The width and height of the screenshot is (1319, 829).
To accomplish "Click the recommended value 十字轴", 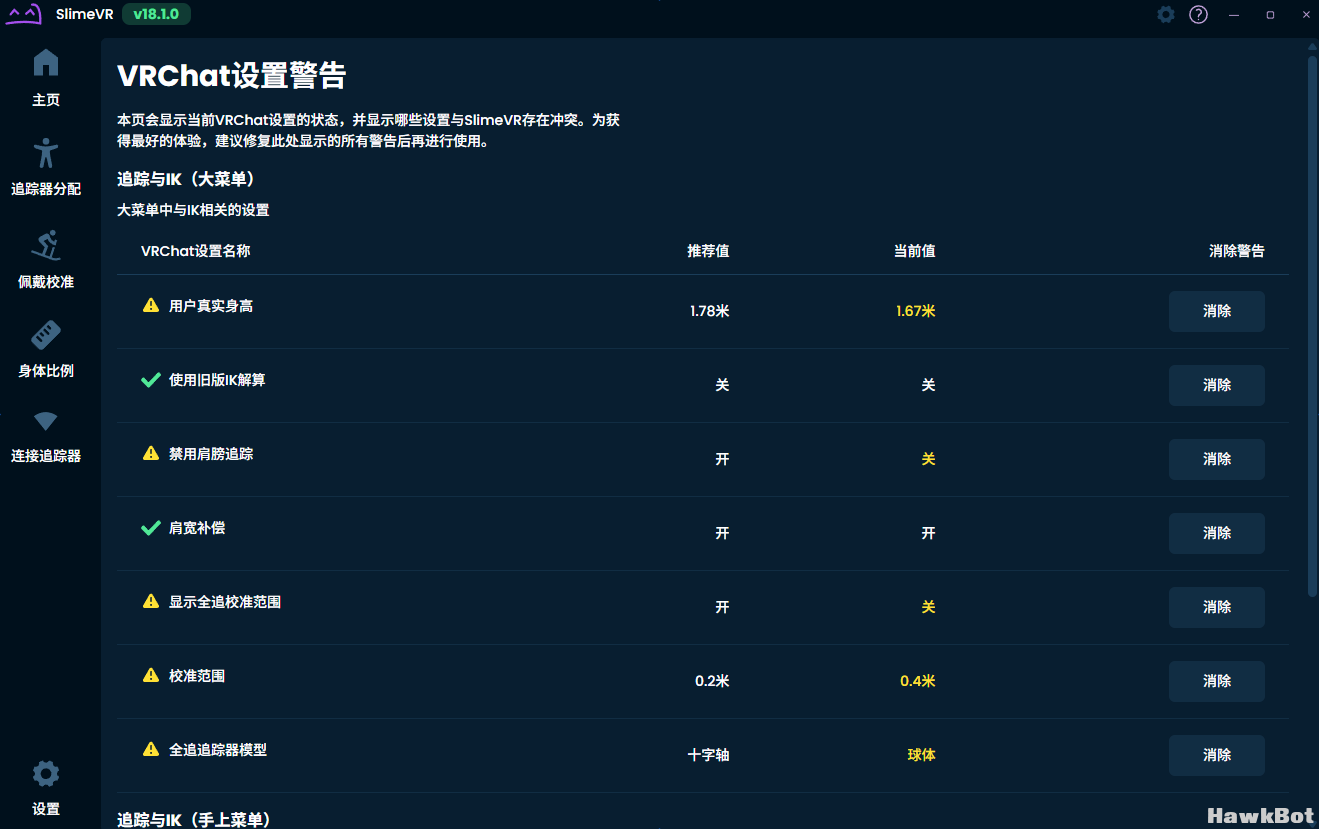I will click(x=709, y=755).
